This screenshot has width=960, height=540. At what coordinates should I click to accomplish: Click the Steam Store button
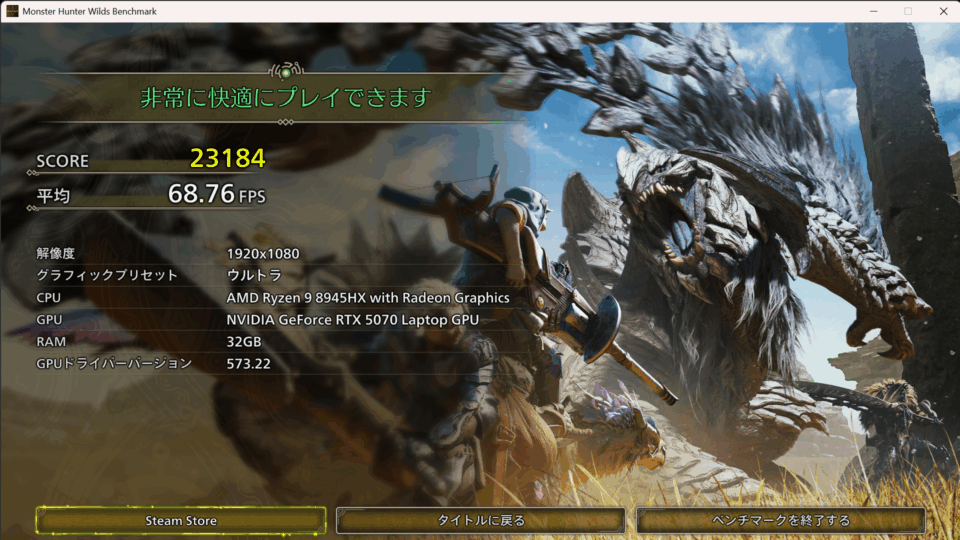(181, 520)
